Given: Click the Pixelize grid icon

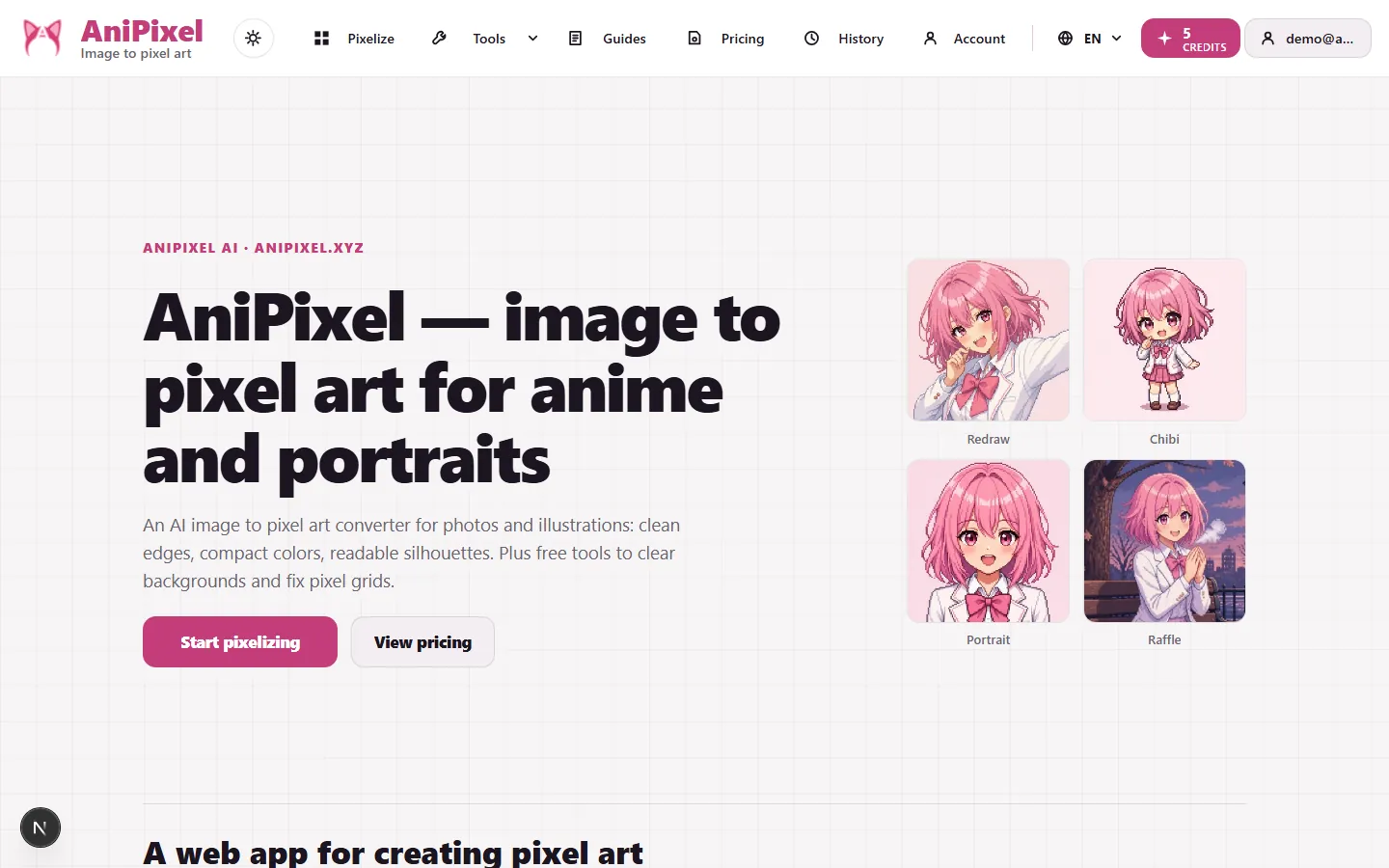Looking at the screenshot, I should click(322, 39).
